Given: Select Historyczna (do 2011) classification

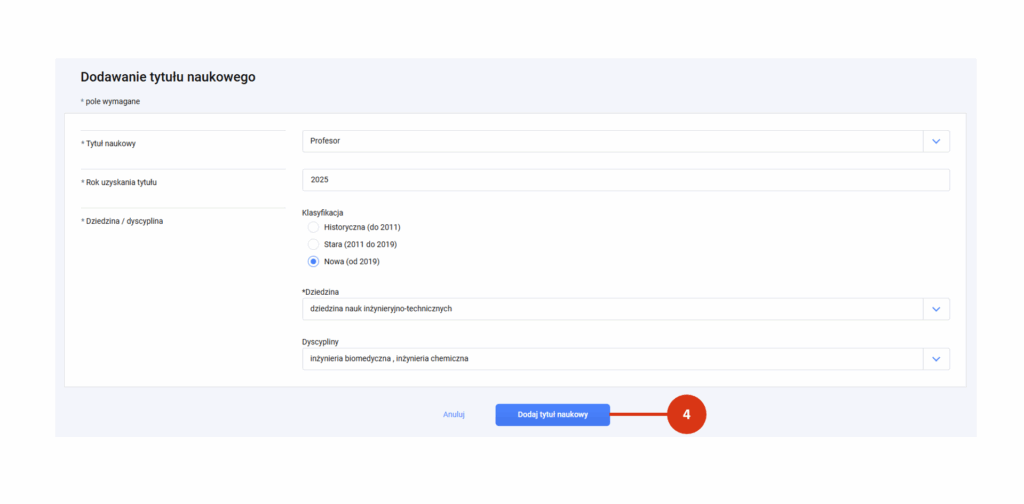Looking at the screenshot, I should [313, 227].
